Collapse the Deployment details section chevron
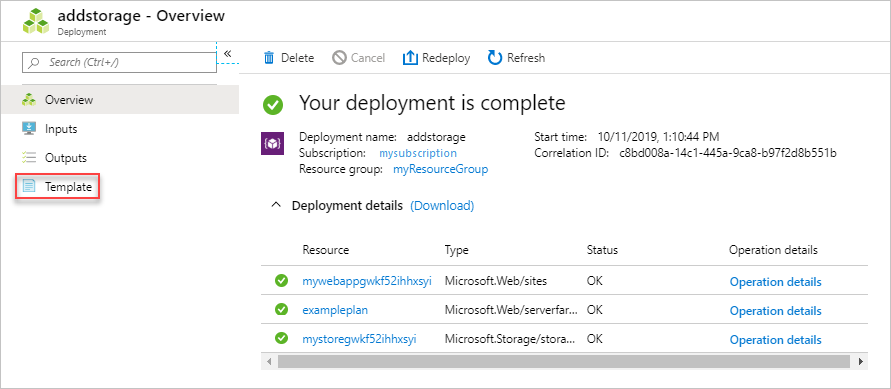 point(276,205)
